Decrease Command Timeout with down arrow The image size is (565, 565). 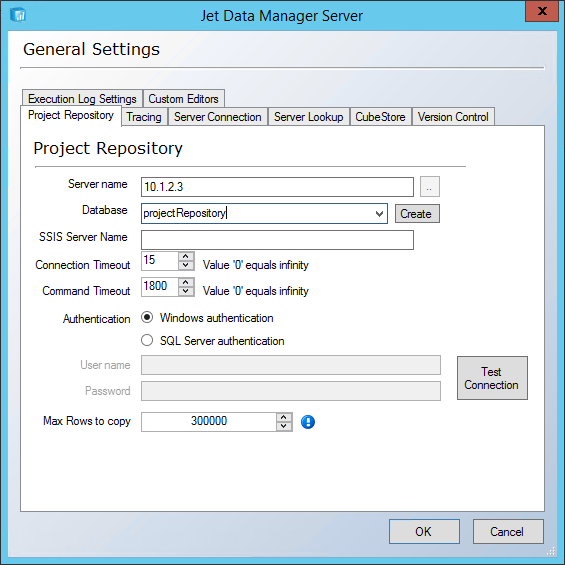click(186, 292)
